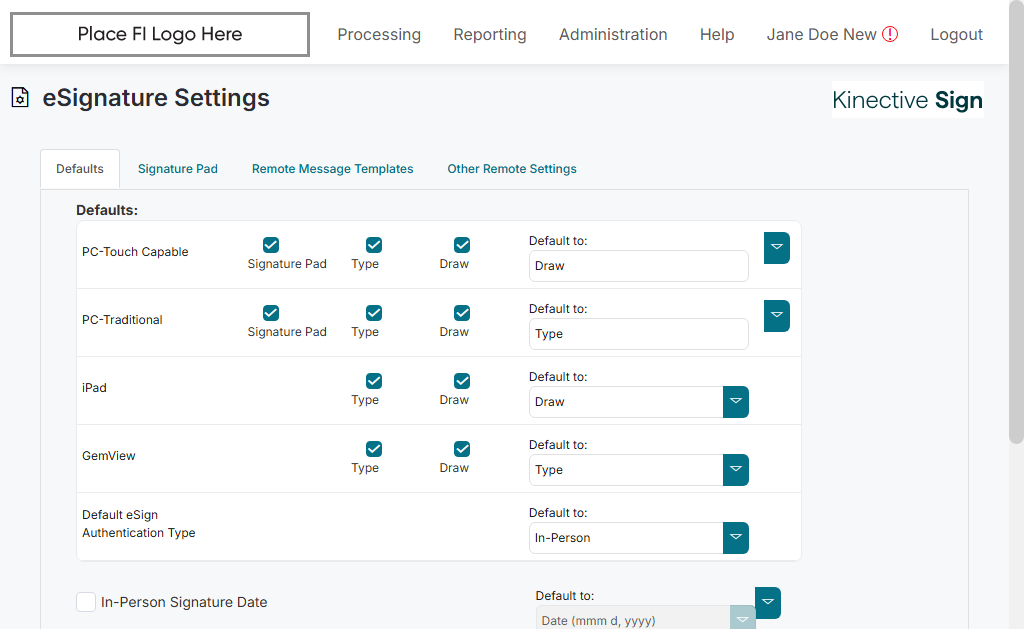The height and width of the screenshot is (629, 1024).
Task: Open the PC-Touch Capable default dropdown arrow
Action: coord(777,248)
